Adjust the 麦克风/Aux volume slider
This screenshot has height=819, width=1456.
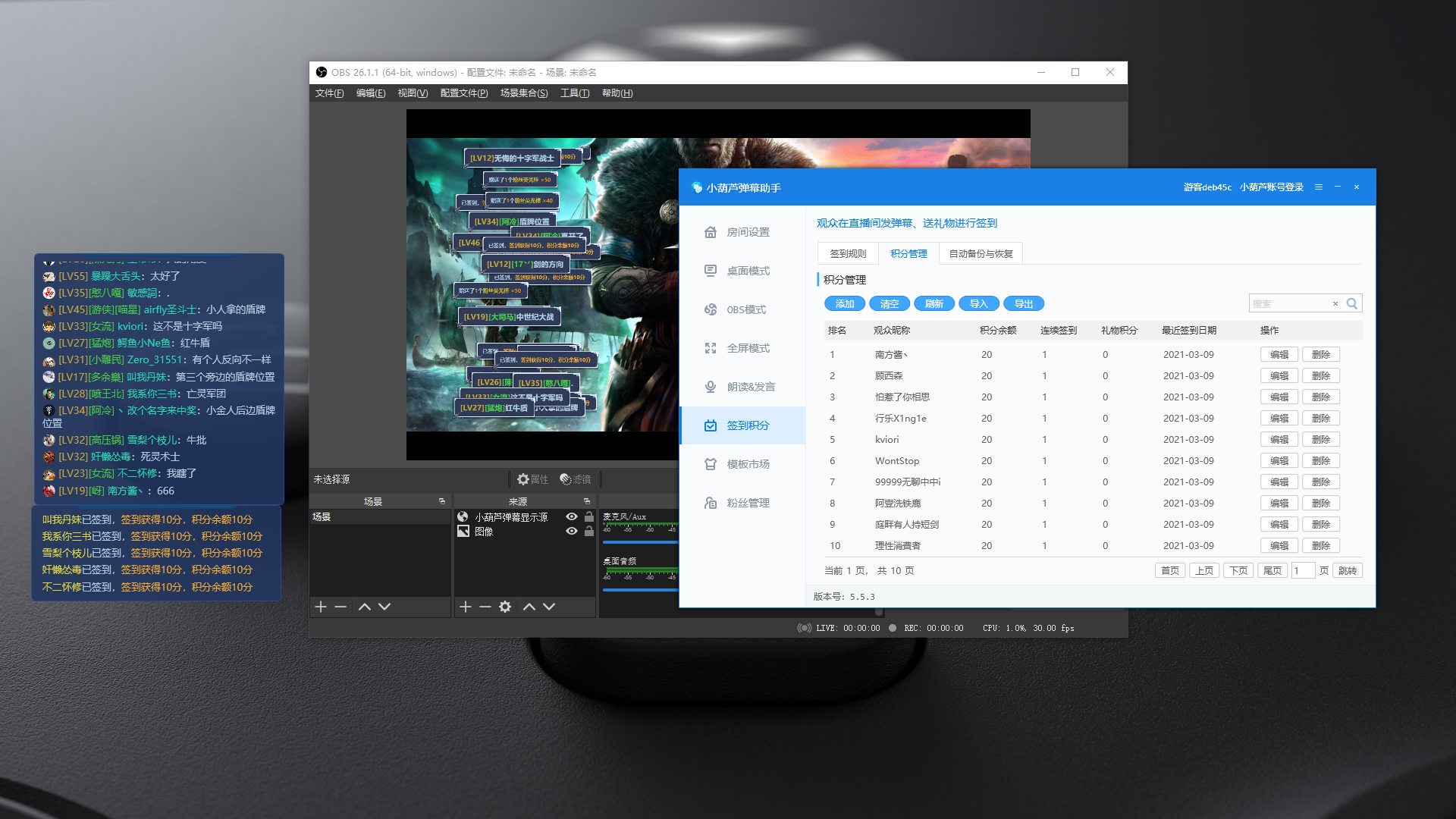(639, 542)
